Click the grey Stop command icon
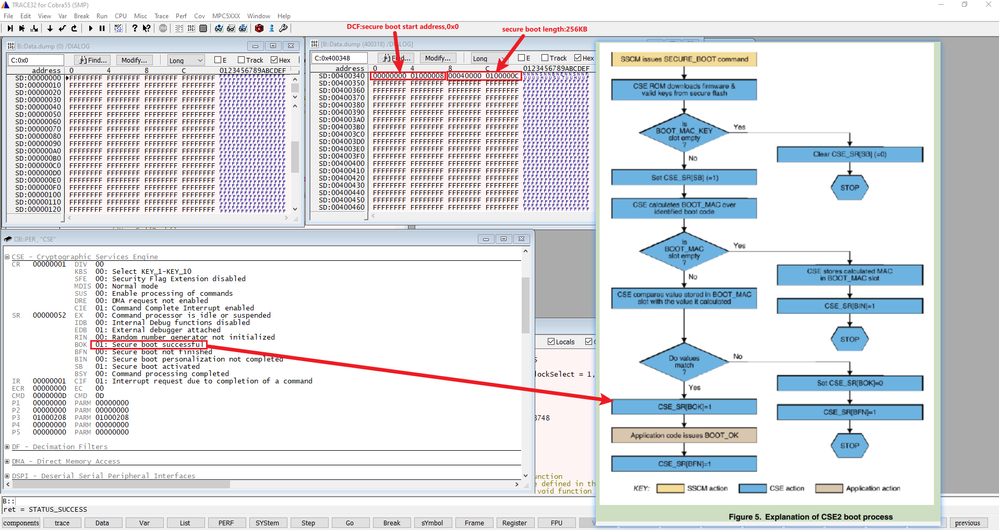Screen dimensions: 999x530 (163, 28)
